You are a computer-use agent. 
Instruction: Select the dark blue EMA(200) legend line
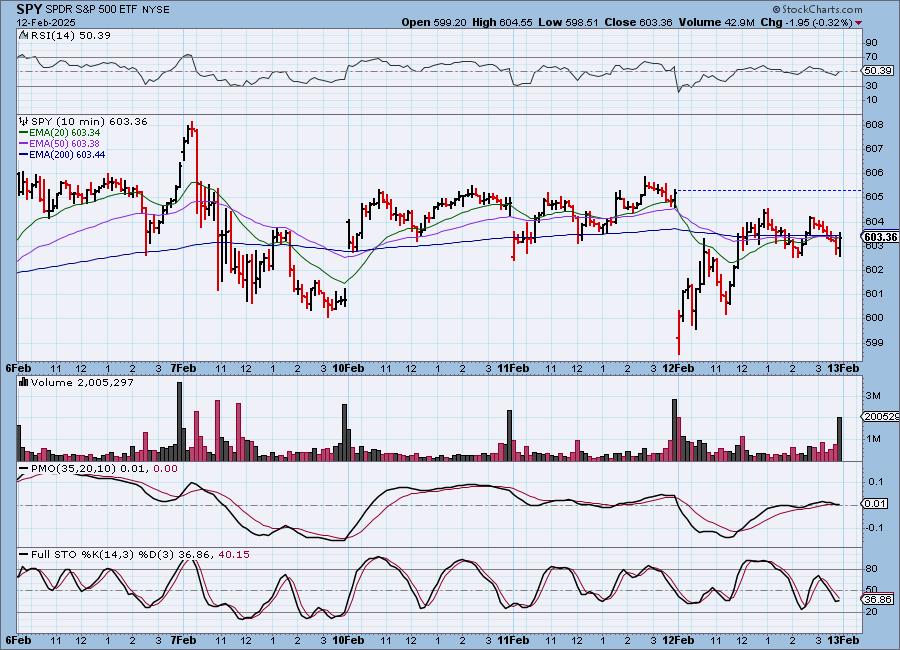tap(24, 154)
